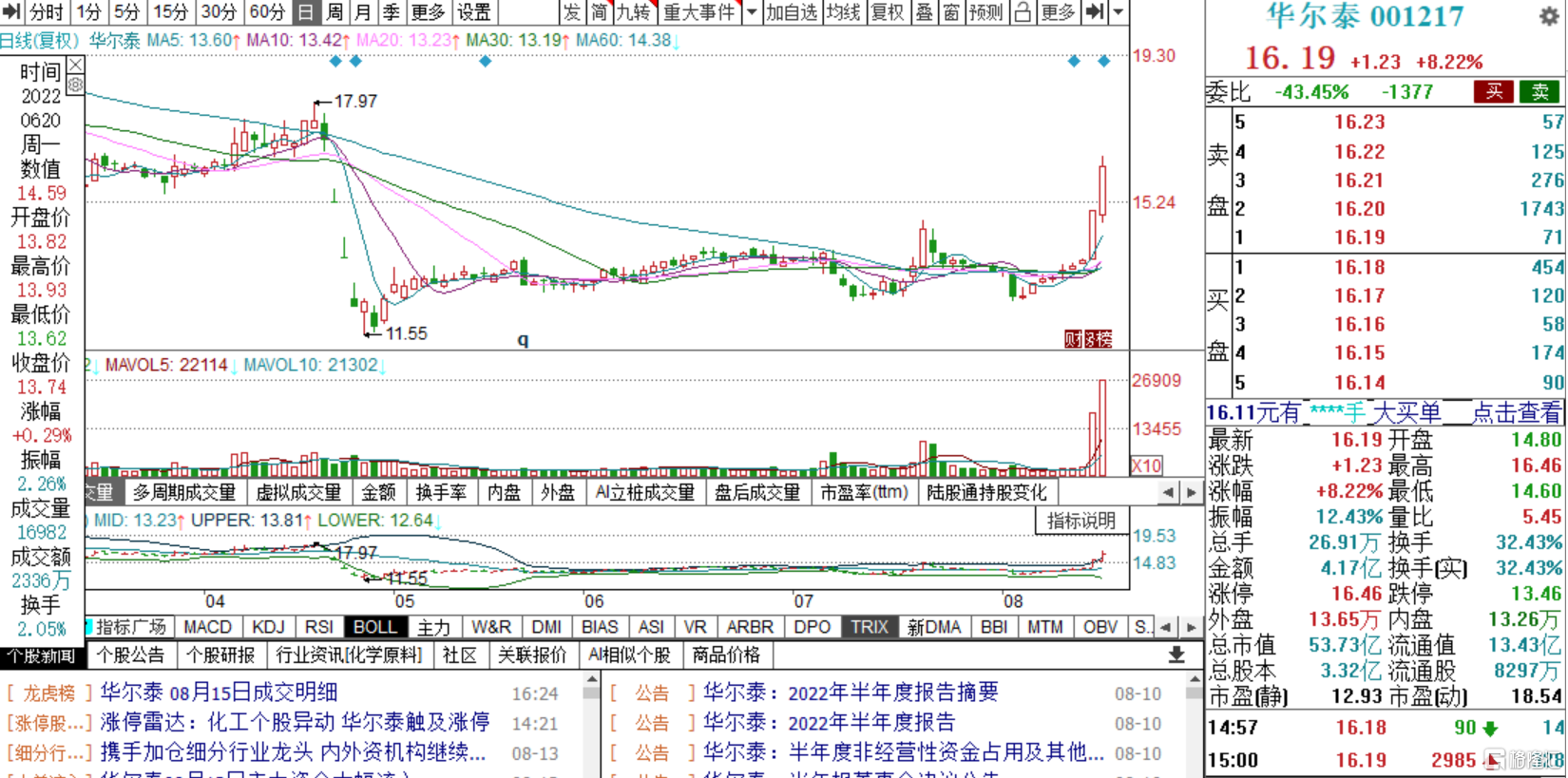Click the skip-to-end arrow at right of toolbar
Screen dimensions: 1568x778
[x=1095, y=12]
